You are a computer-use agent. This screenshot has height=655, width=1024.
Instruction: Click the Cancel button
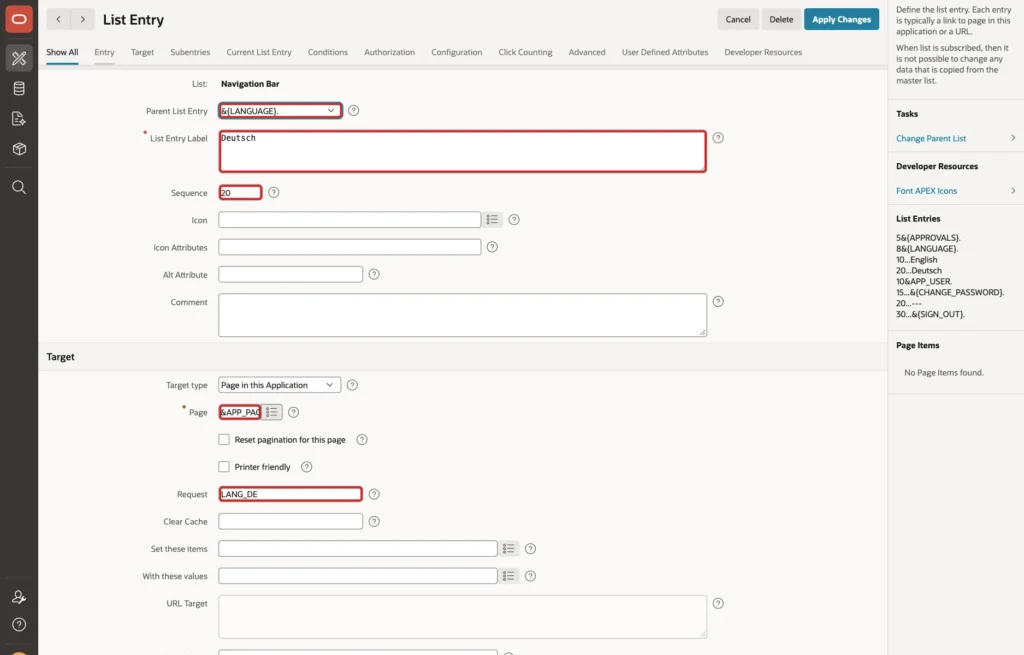point(738,20)
